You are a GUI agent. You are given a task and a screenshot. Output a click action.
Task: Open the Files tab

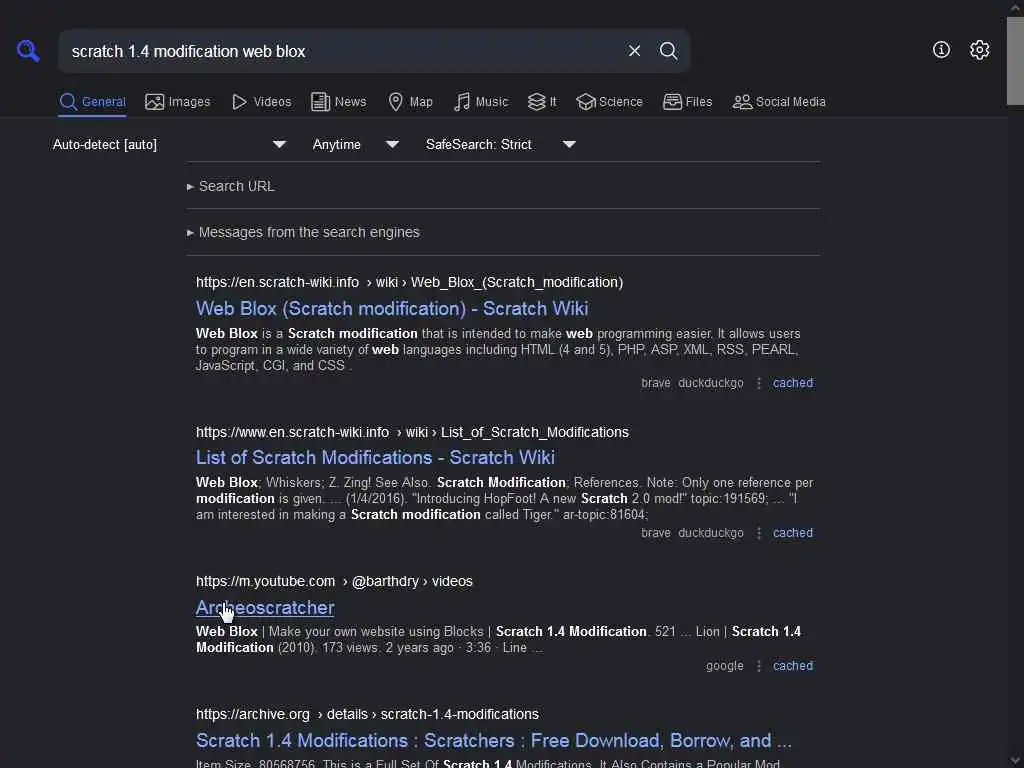click(688, 102)
